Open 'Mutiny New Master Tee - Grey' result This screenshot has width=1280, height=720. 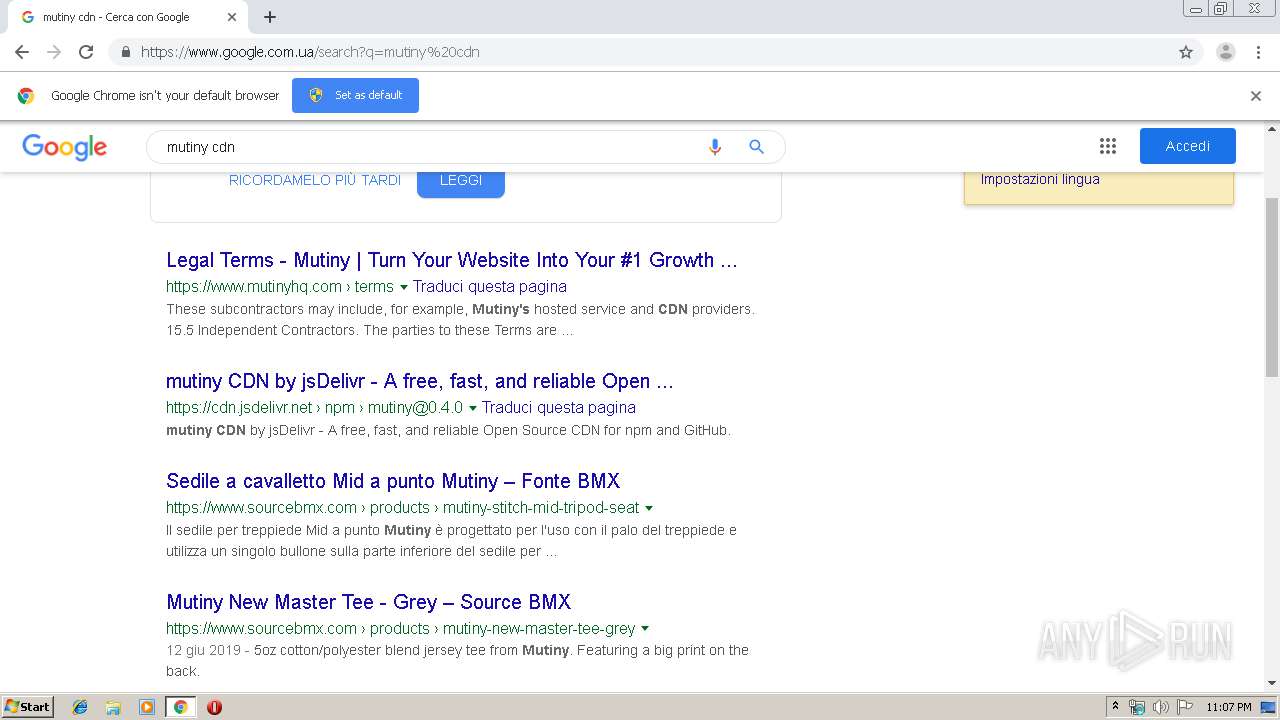click(369, 602)
